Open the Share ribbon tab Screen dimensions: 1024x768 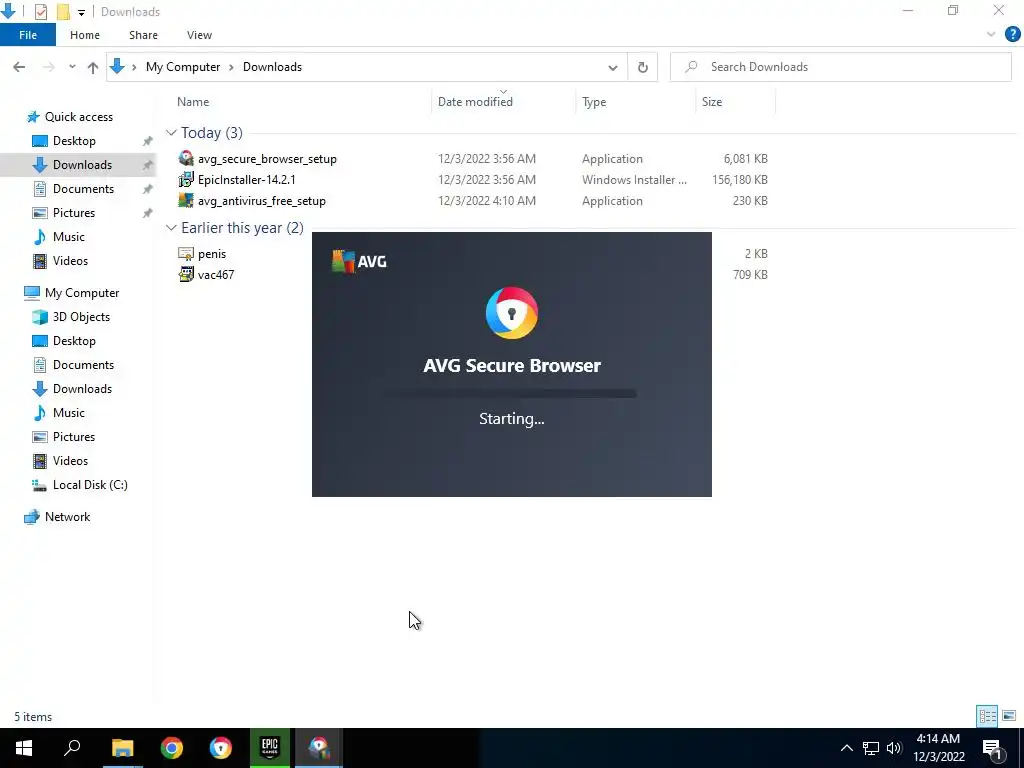tap(143, 35)
